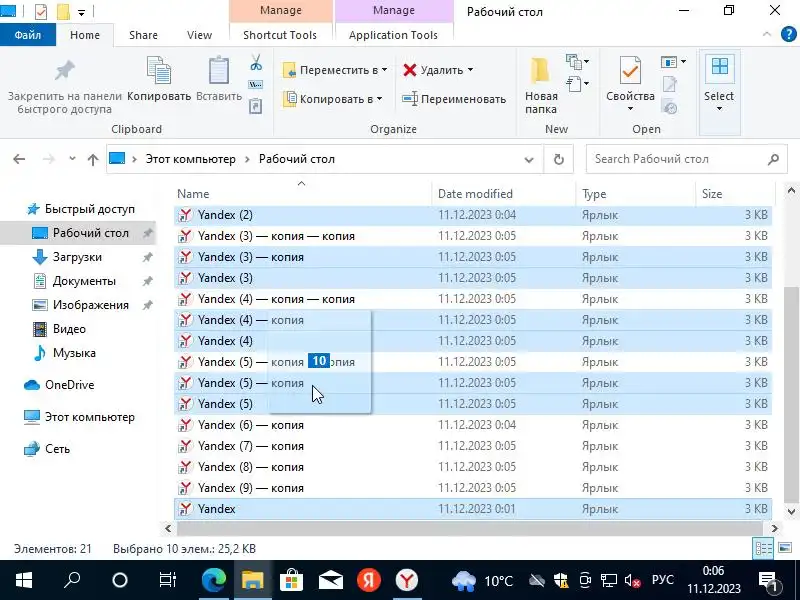Open Microsoft Edge from taskbar
Image resolution: width=800 pixels, height=600 pixels.
(214, 580)
